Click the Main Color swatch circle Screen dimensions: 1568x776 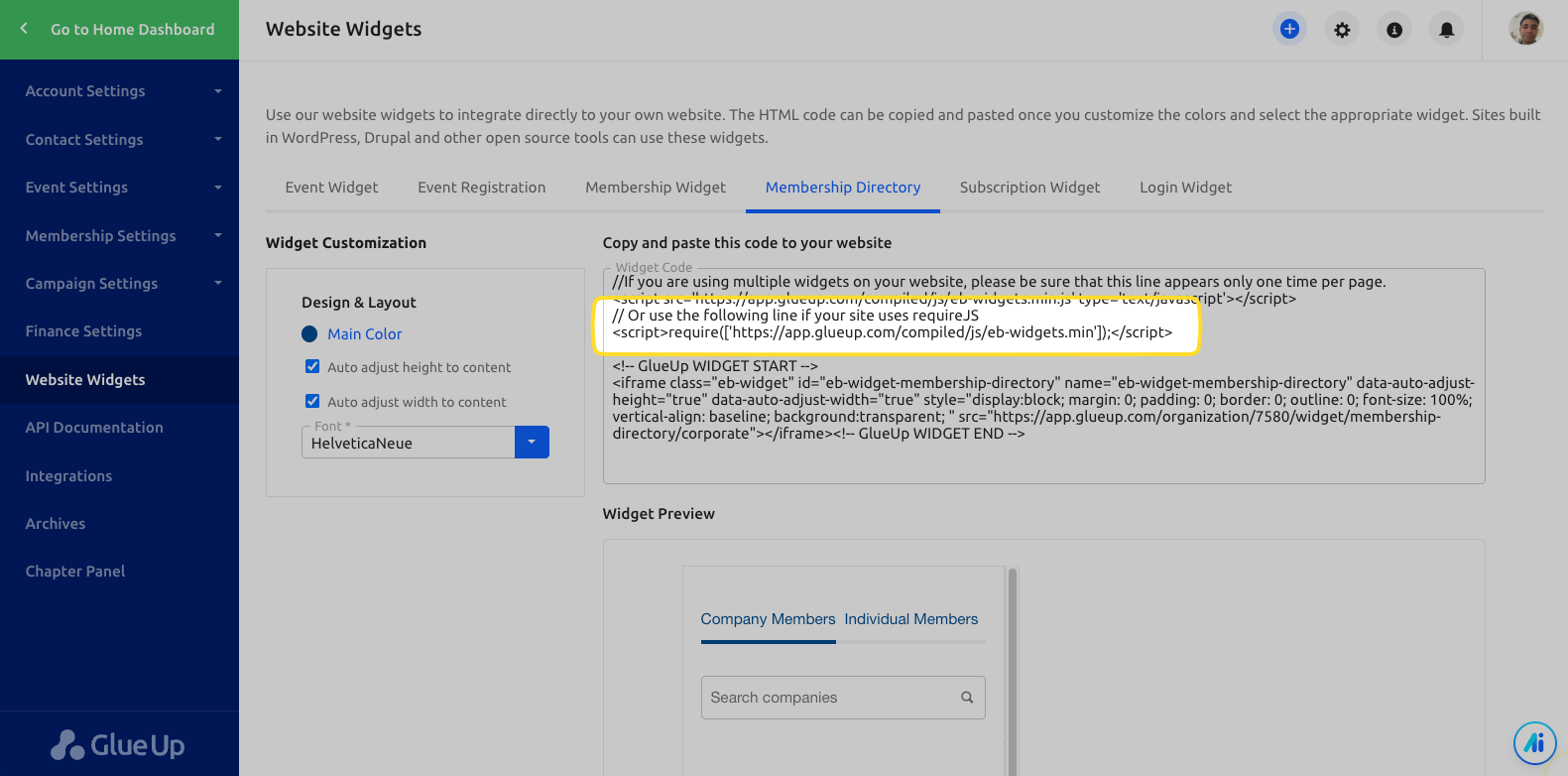click(x=309, y=334)
